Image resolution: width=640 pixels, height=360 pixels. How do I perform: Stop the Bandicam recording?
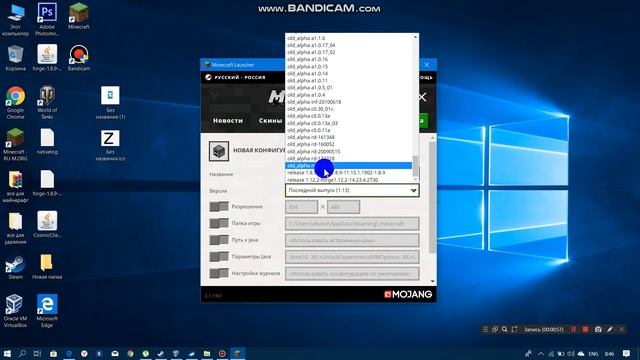pos(585,329)
